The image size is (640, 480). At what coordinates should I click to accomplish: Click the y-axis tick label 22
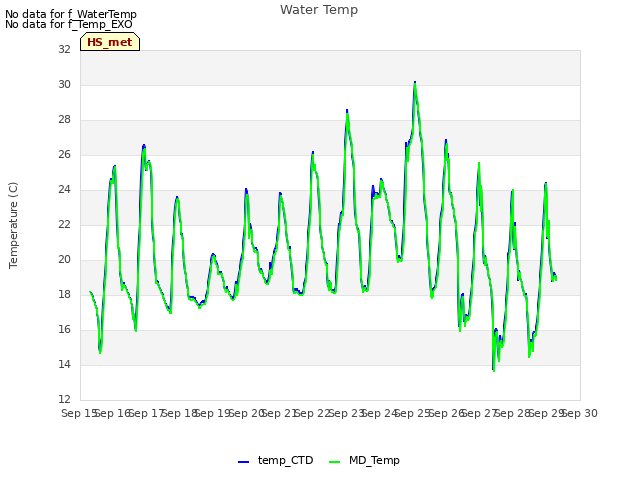point(64,224)
